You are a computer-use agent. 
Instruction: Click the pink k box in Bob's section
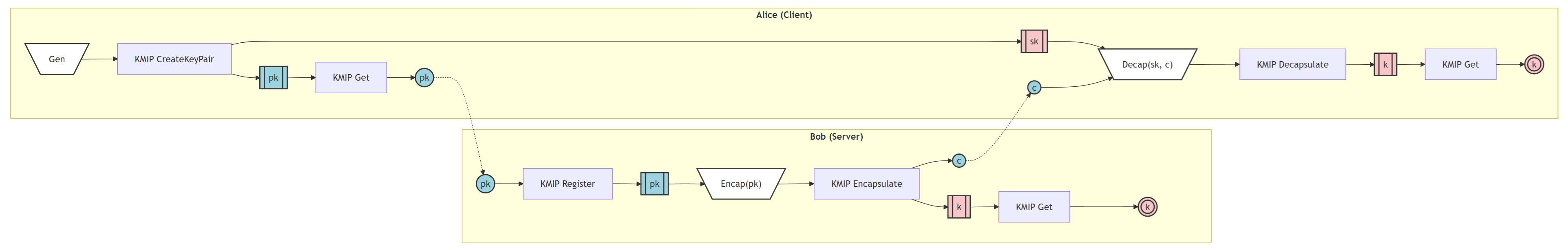point(958,207)
